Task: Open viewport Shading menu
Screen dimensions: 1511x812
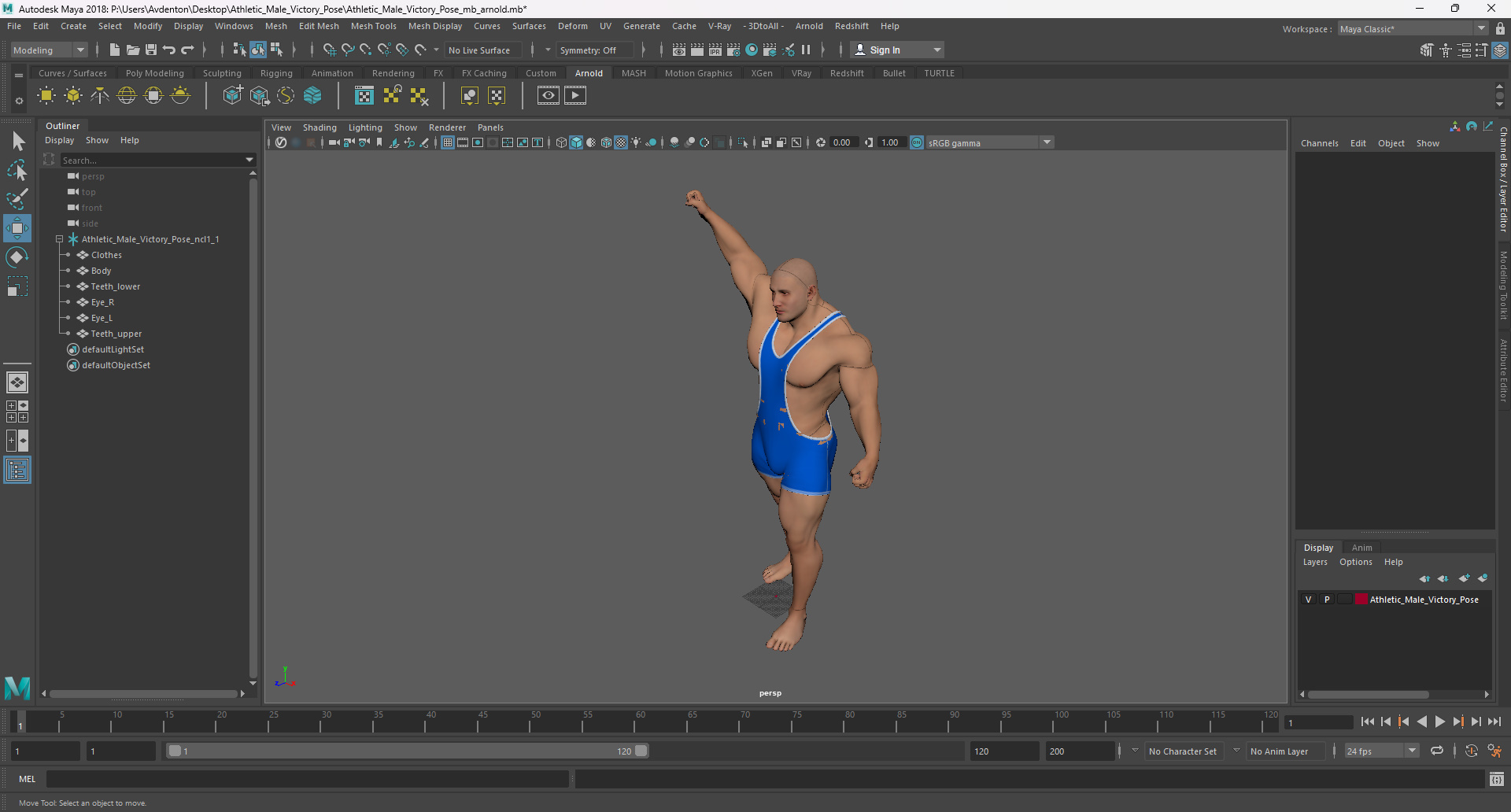Action: (x=320, y=127)
